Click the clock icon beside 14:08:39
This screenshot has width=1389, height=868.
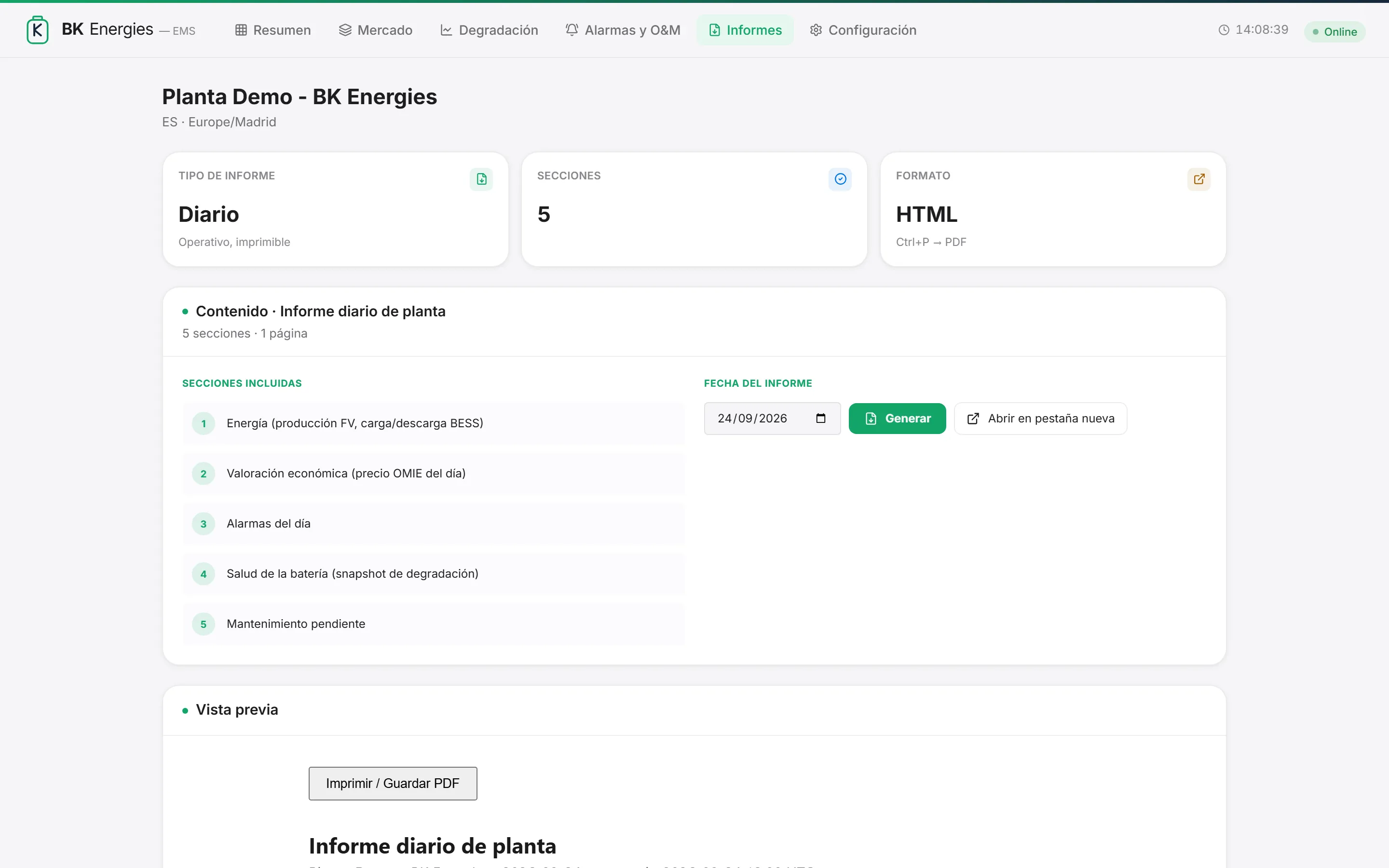click(1224, 30)
